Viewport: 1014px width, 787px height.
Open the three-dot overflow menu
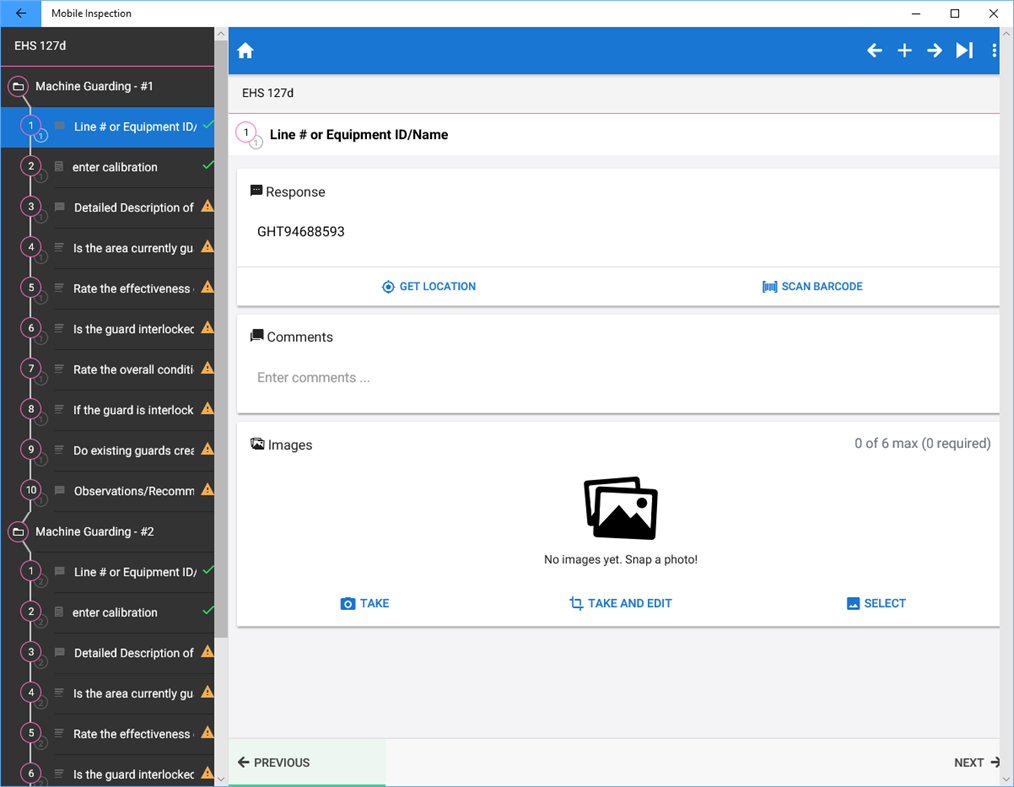993,49
